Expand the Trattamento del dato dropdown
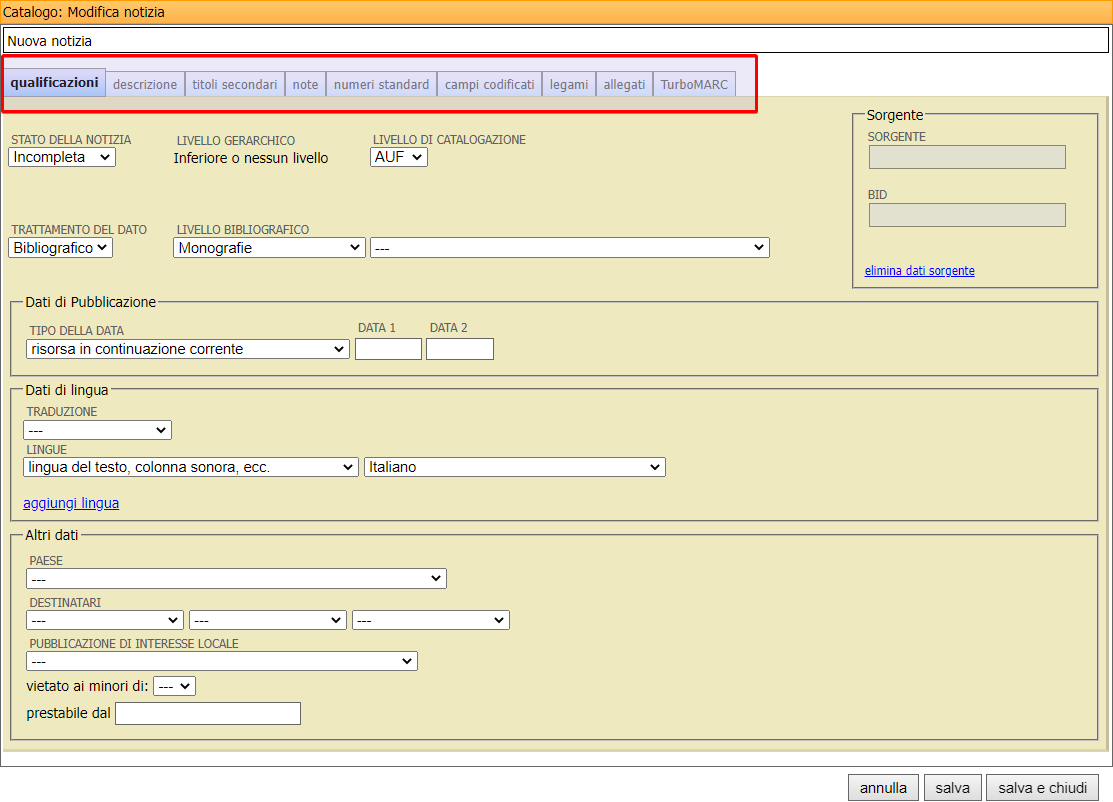1113x802 pixels. pos(61,248)
